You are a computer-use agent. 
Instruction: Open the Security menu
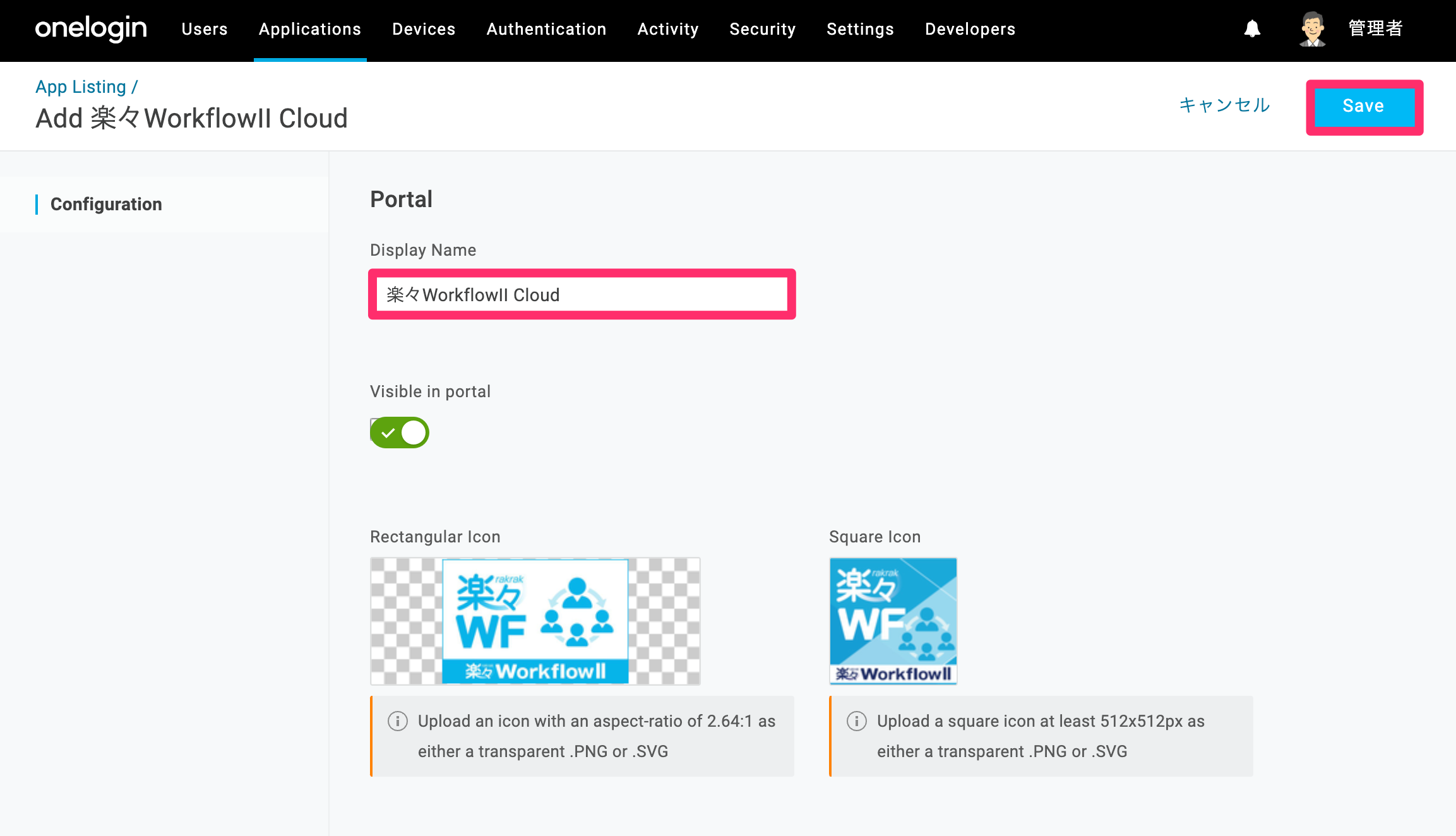tap(763, 29)
